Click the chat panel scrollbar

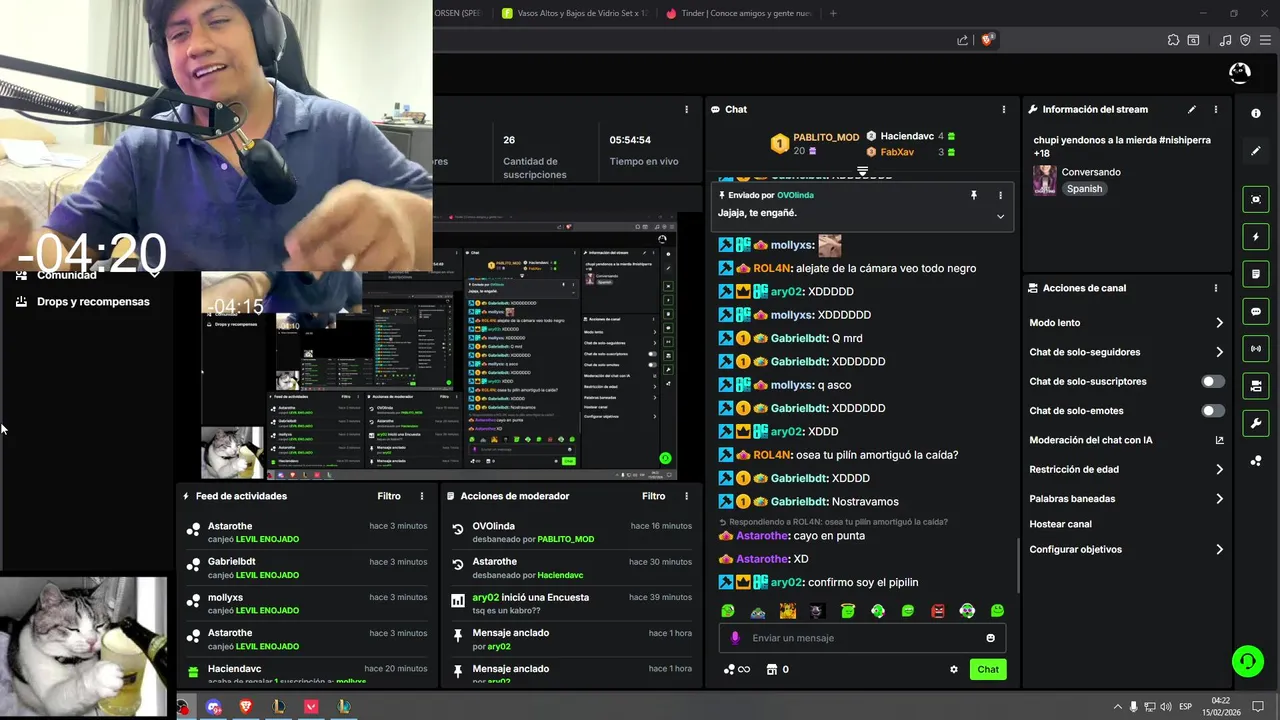pos(1018,565)
